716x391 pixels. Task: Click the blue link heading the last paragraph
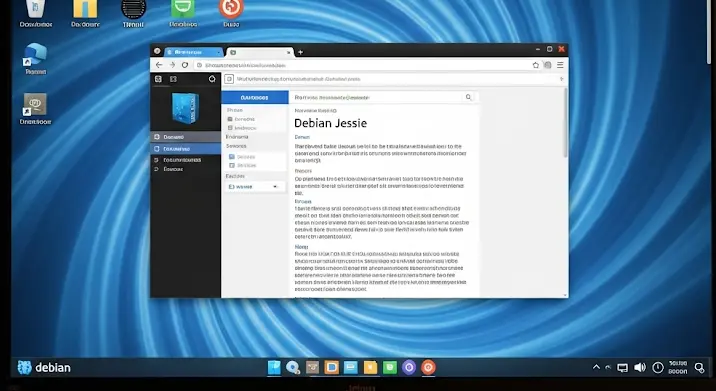click(301, 247)
